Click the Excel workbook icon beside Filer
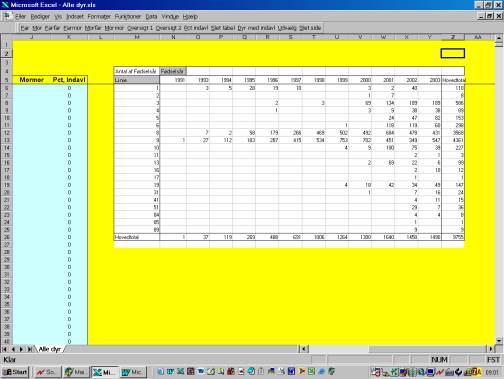 [7, 16]
